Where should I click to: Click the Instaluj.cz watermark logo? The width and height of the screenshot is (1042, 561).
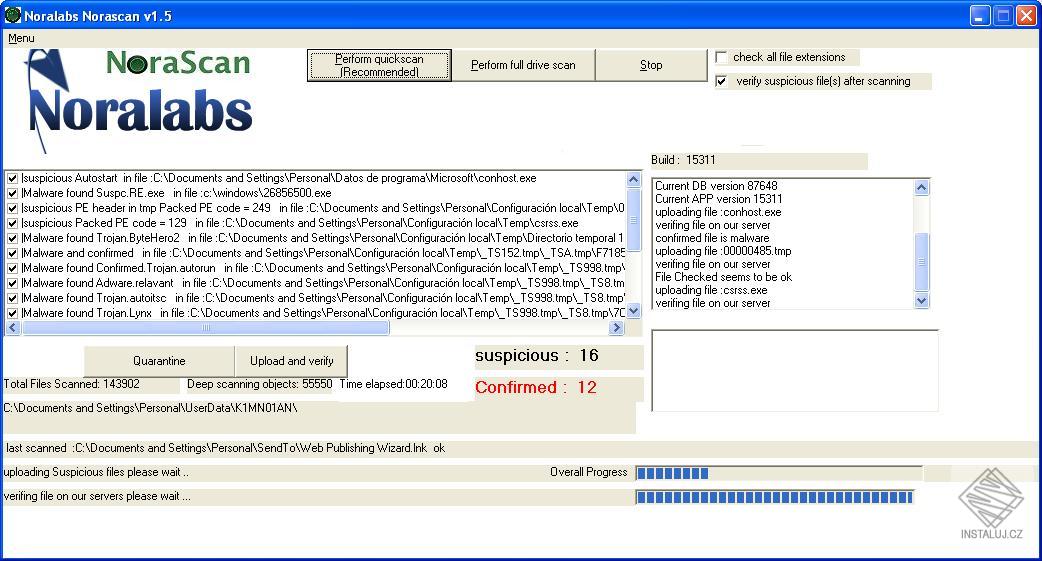(x=991, y=503)
